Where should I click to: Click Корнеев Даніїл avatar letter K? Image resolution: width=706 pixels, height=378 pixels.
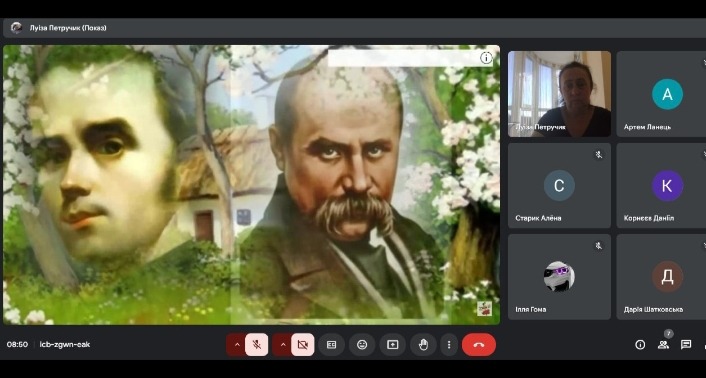point(667,185)
